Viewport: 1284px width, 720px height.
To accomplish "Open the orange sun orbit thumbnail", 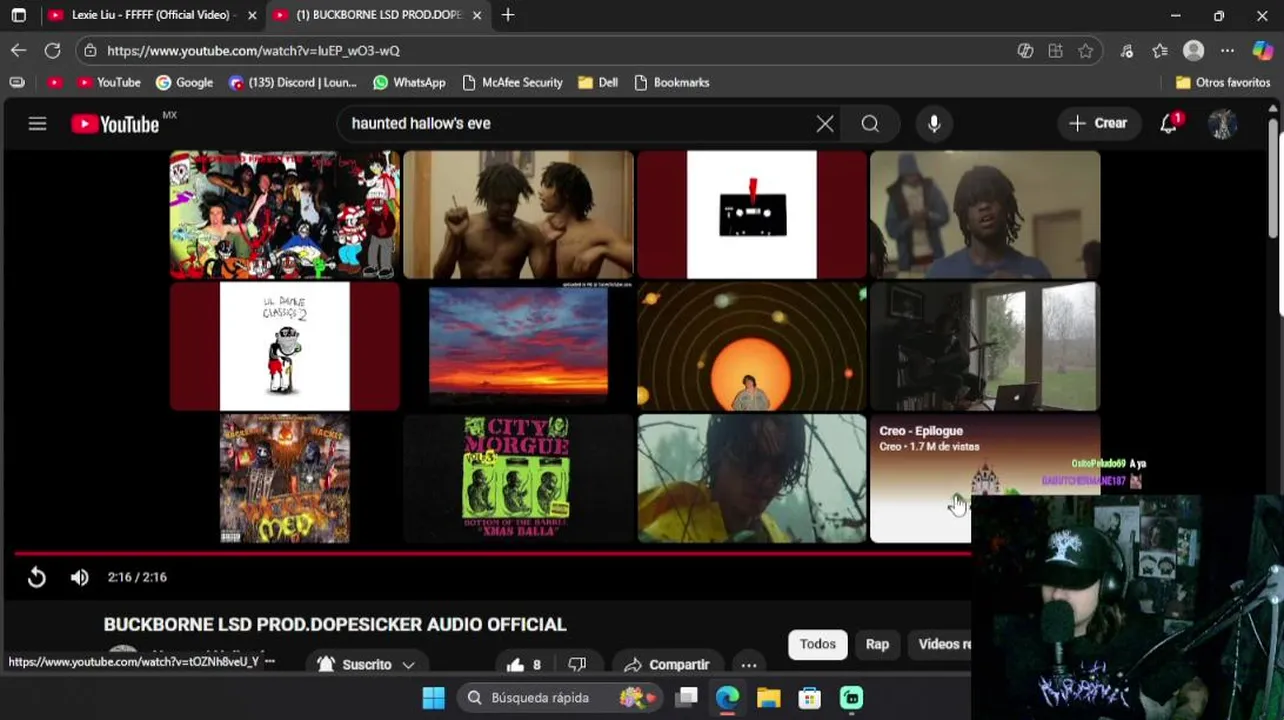I will click(752, 346).
